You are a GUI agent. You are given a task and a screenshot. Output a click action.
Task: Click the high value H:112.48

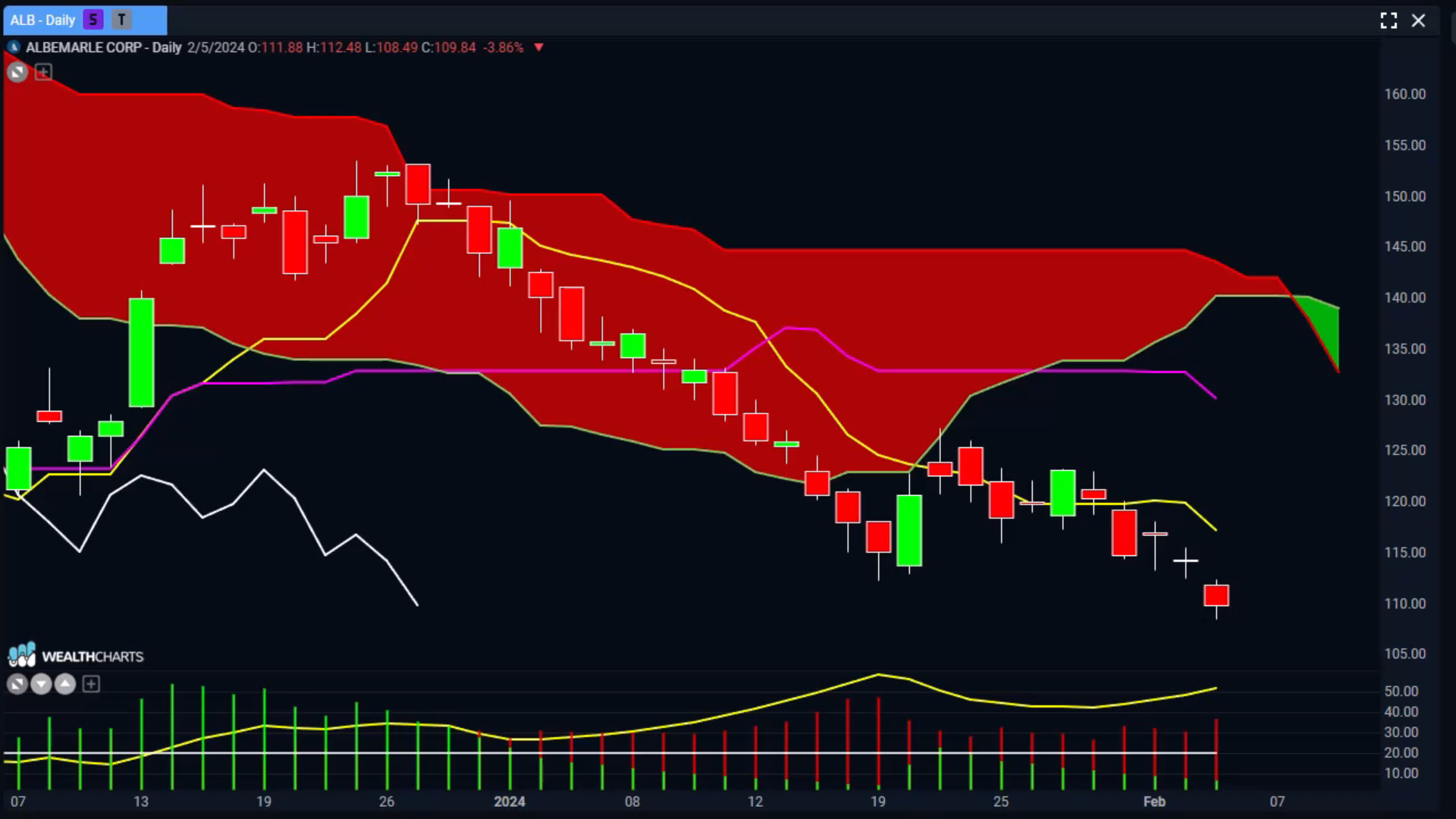tap(334, 47)
